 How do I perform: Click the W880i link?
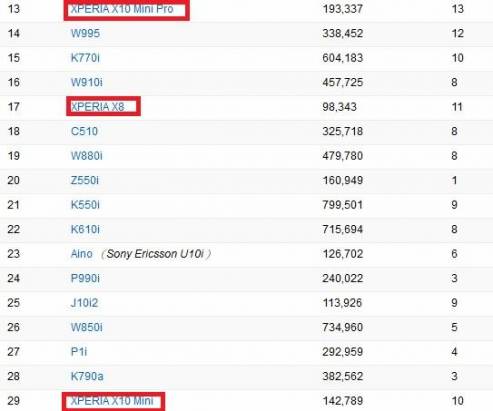[87, 156]
